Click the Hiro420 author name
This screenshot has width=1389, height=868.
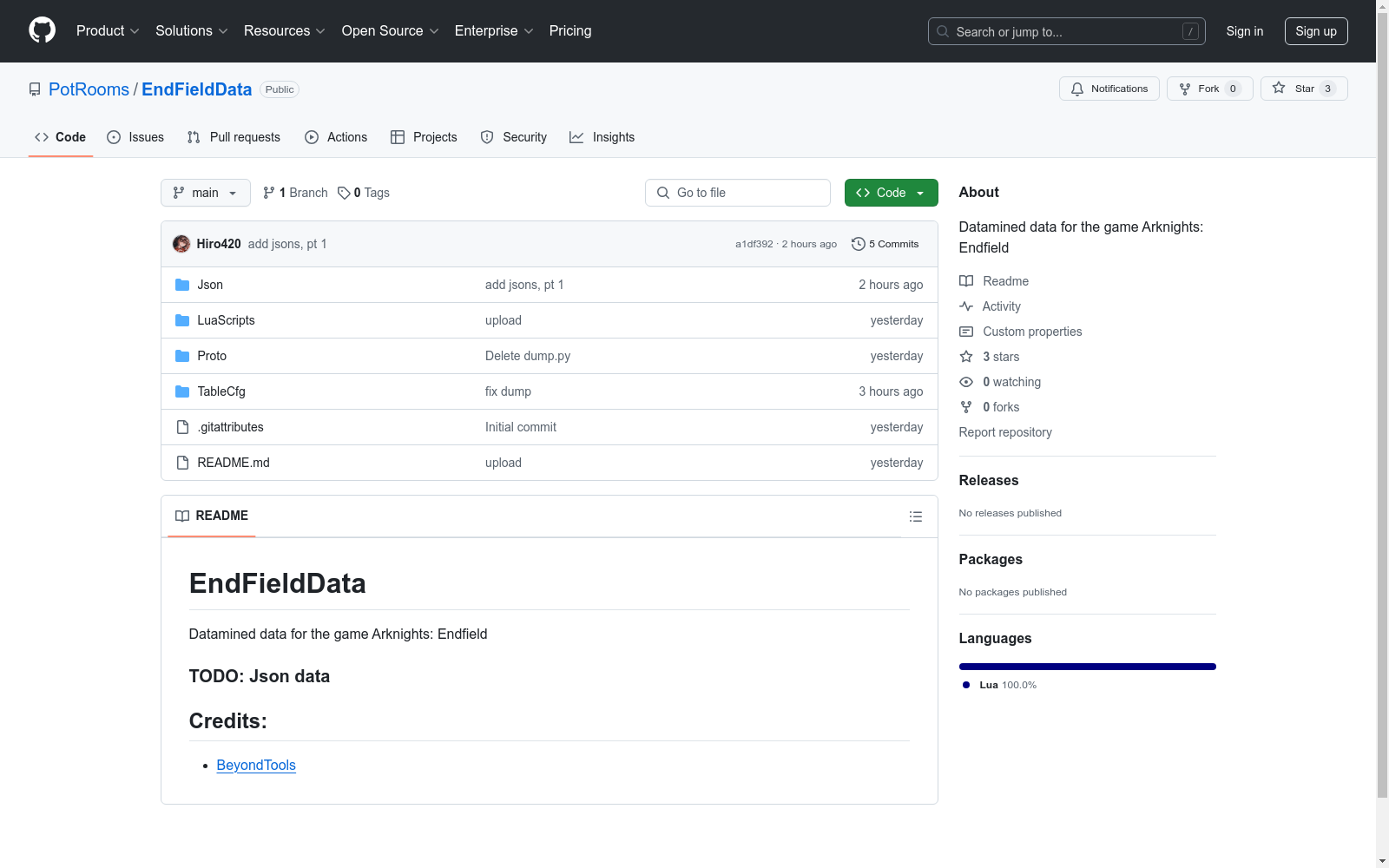(x=219, y=244)
